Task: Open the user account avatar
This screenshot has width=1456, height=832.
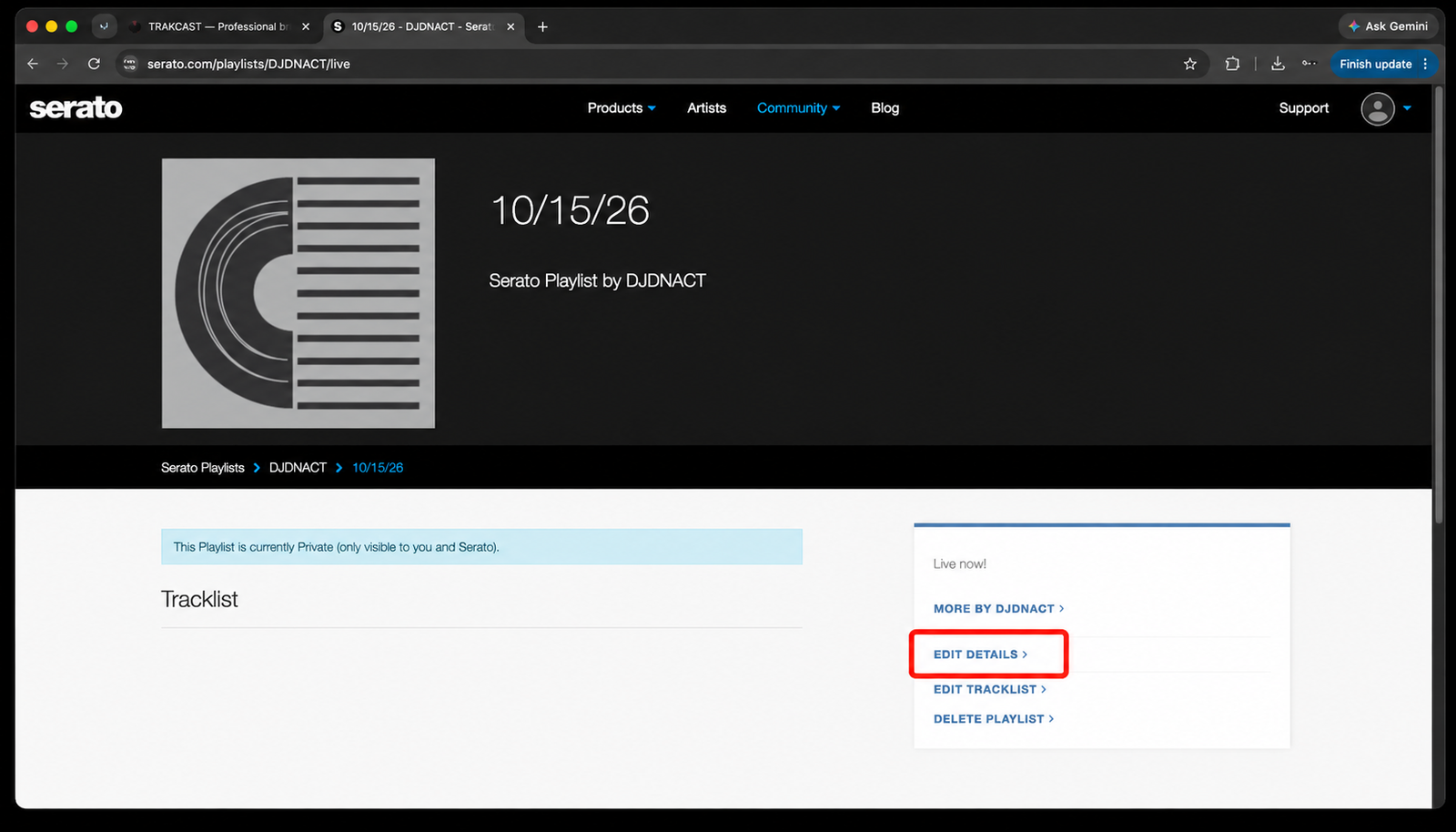Action: pyautogui.click(x=1377, y=108)
